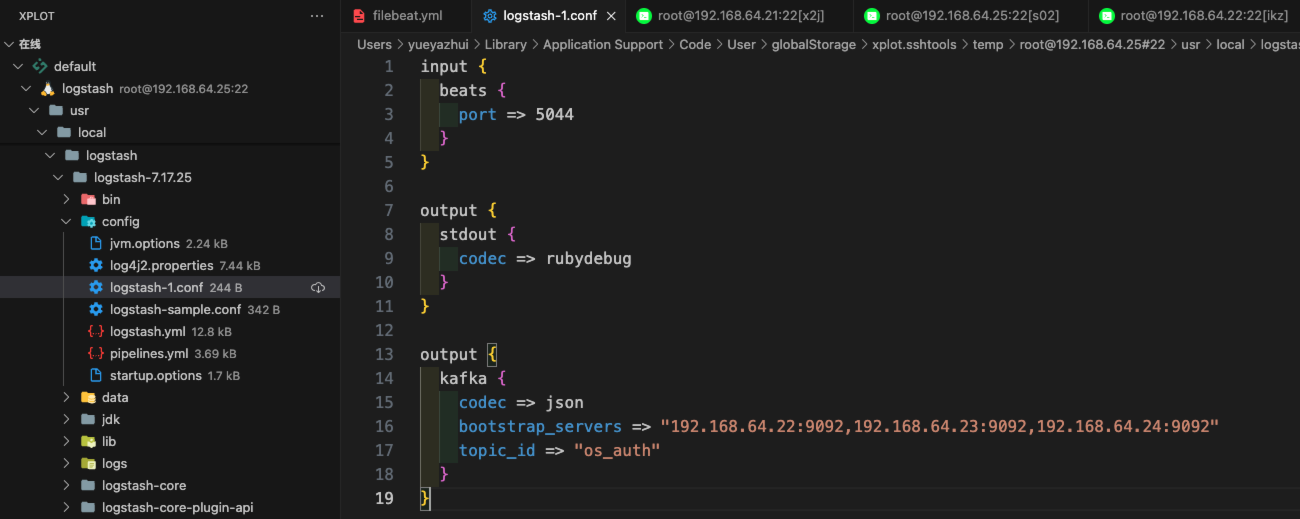Click the Linux penguin icon beside logstash host

tap(47, 88)
